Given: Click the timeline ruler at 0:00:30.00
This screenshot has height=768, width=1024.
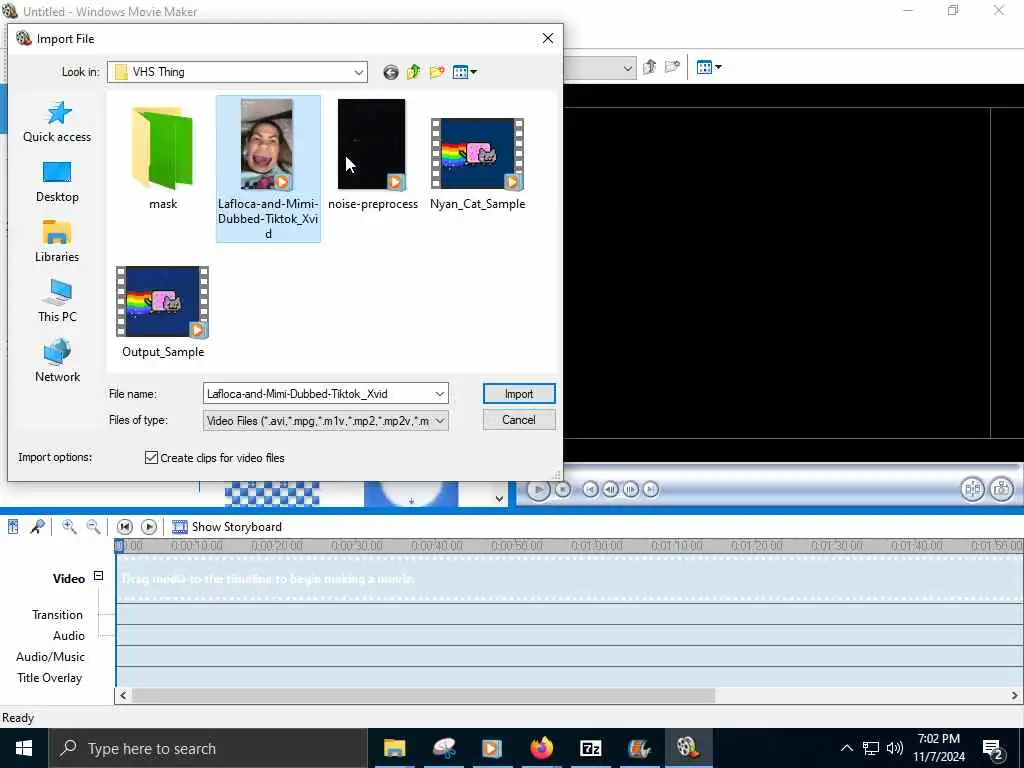Looking at the screenshot, I should 357,546.
